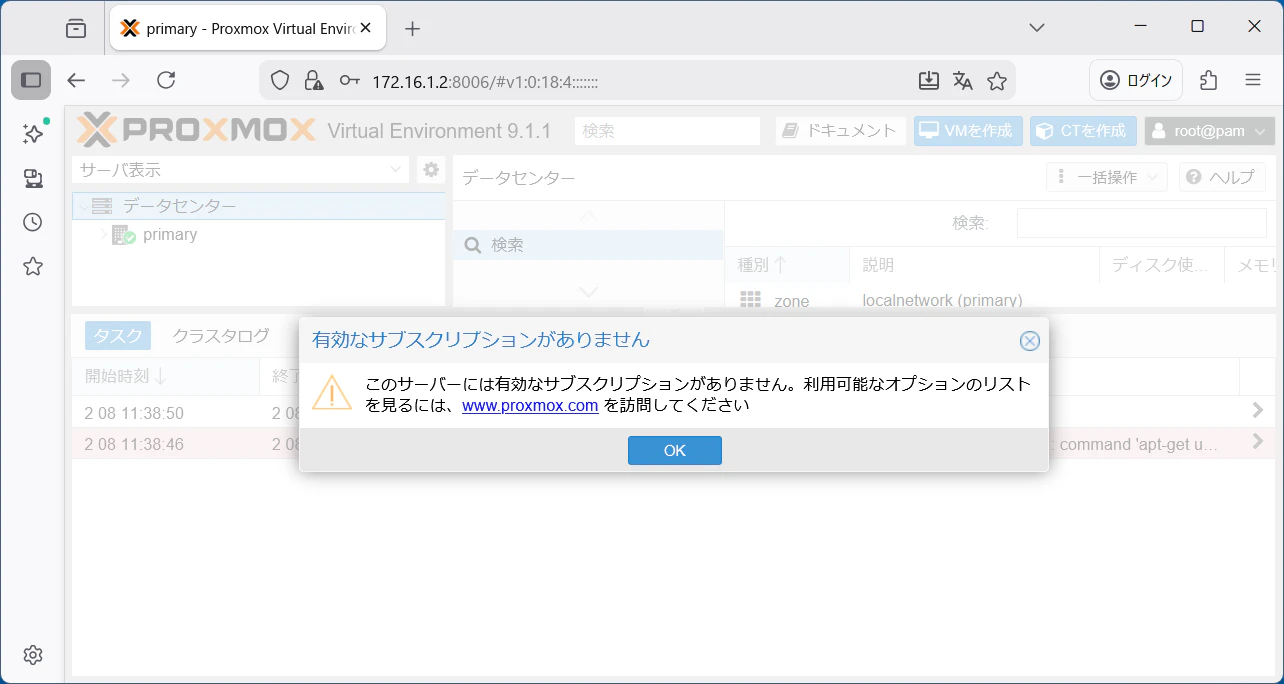
Task: Open the list all tabs dropdown
Action: [x=1037, y=27]
